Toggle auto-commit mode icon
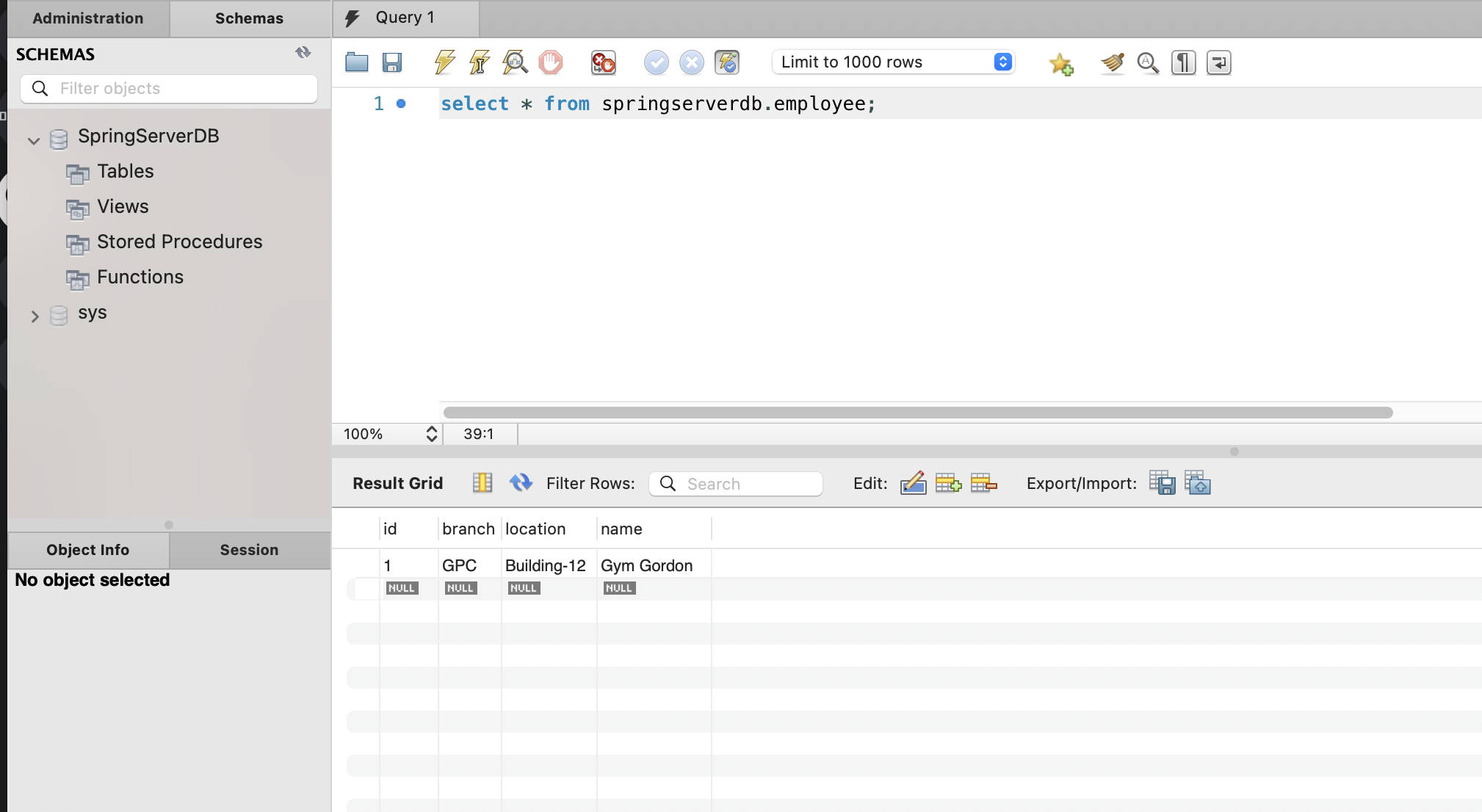1482x812 pixels. coord(727,62)
